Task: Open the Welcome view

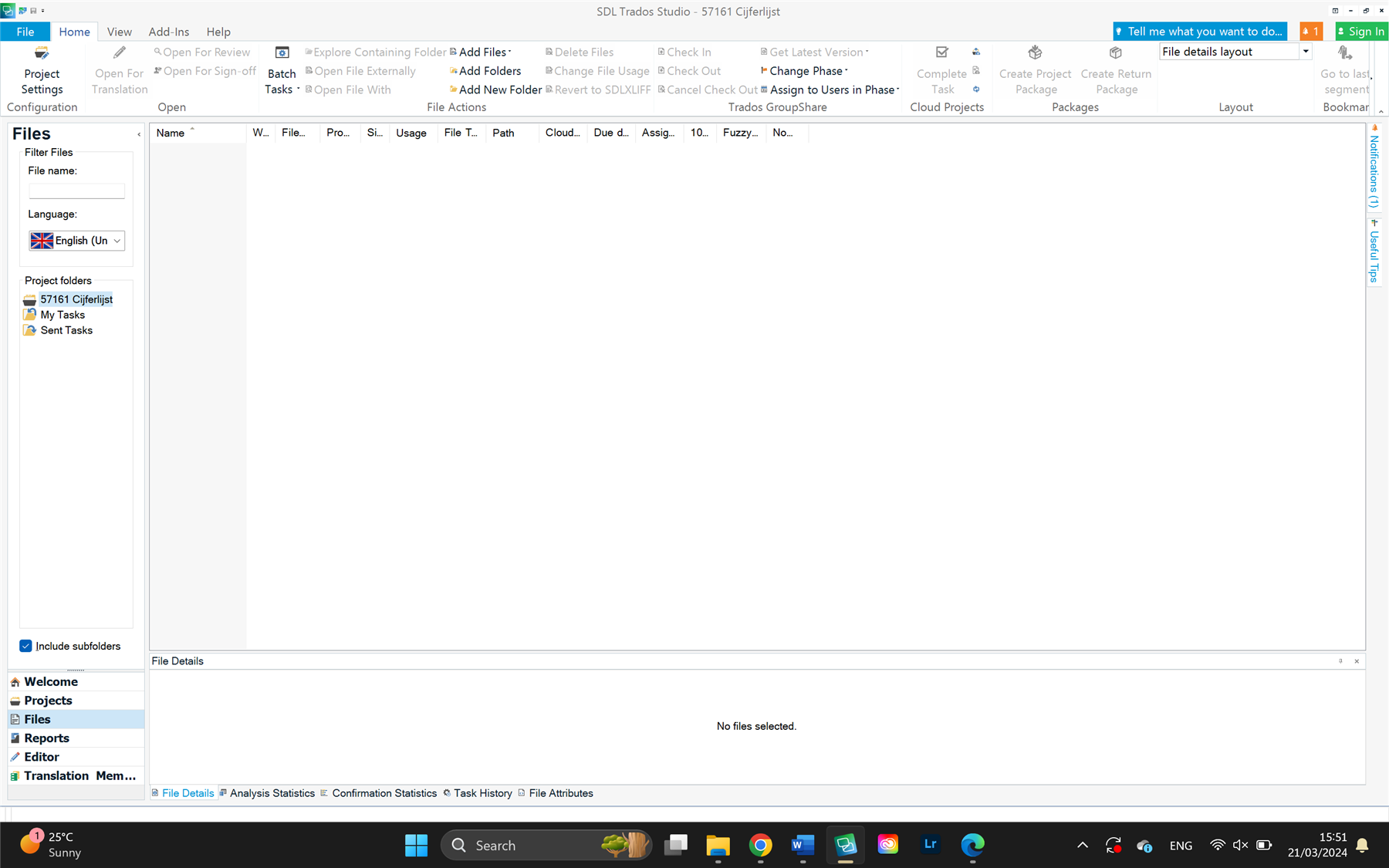Action: (x=76, y=681)
